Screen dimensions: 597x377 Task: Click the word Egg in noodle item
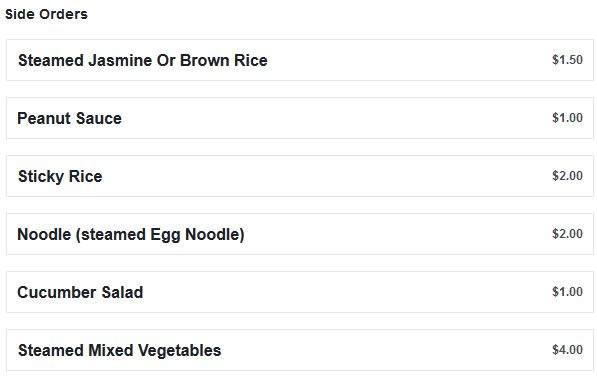[x=165, y=235]
